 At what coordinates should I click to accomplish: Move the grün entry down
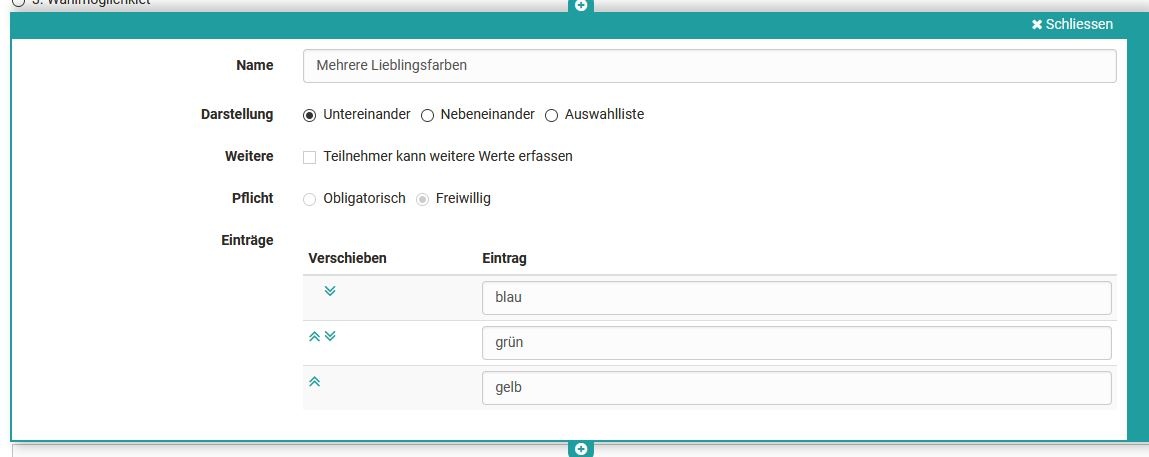(x=331, y=337)
